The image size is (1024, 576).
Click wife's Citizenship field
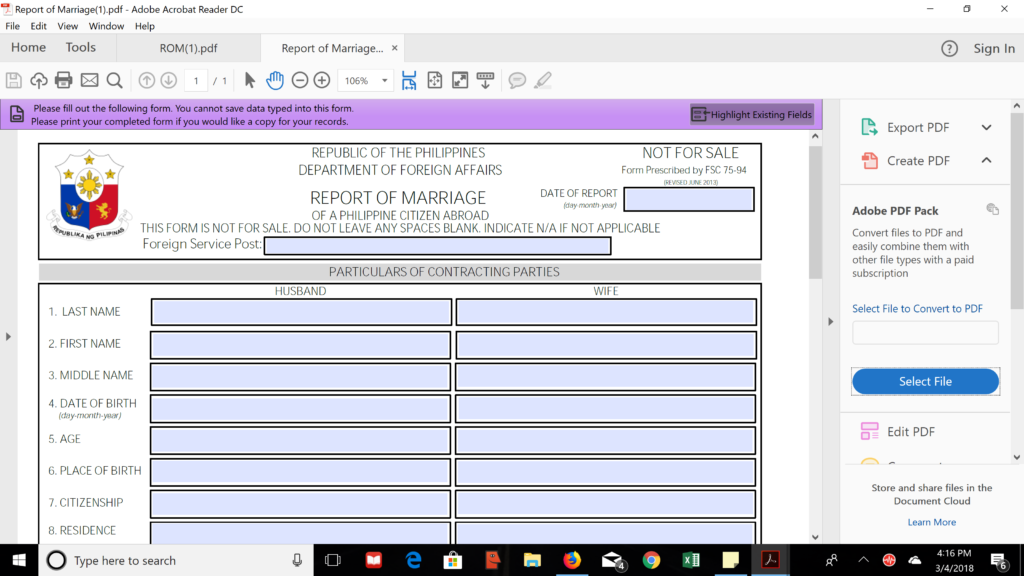(606, 504)
